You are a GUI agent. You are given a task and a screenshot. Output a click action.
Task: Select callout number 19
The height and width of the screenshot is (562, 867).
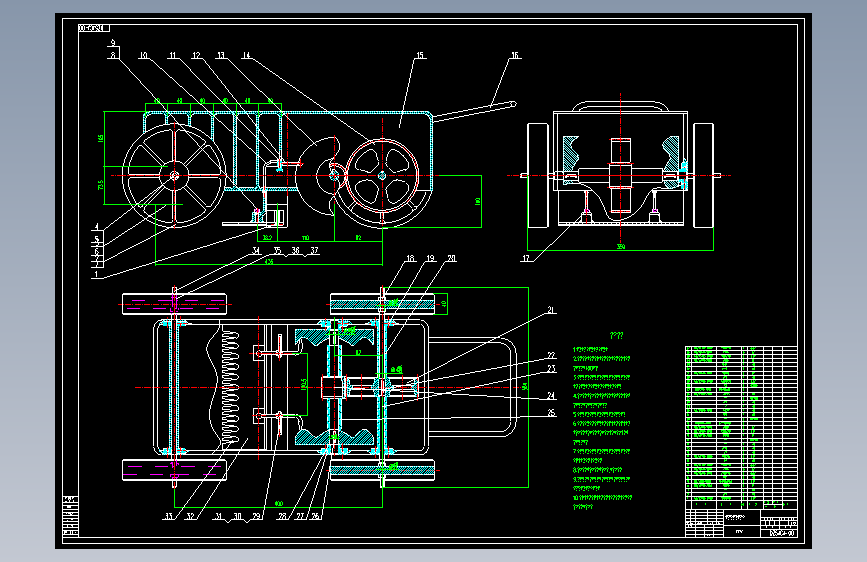point(430,258)
